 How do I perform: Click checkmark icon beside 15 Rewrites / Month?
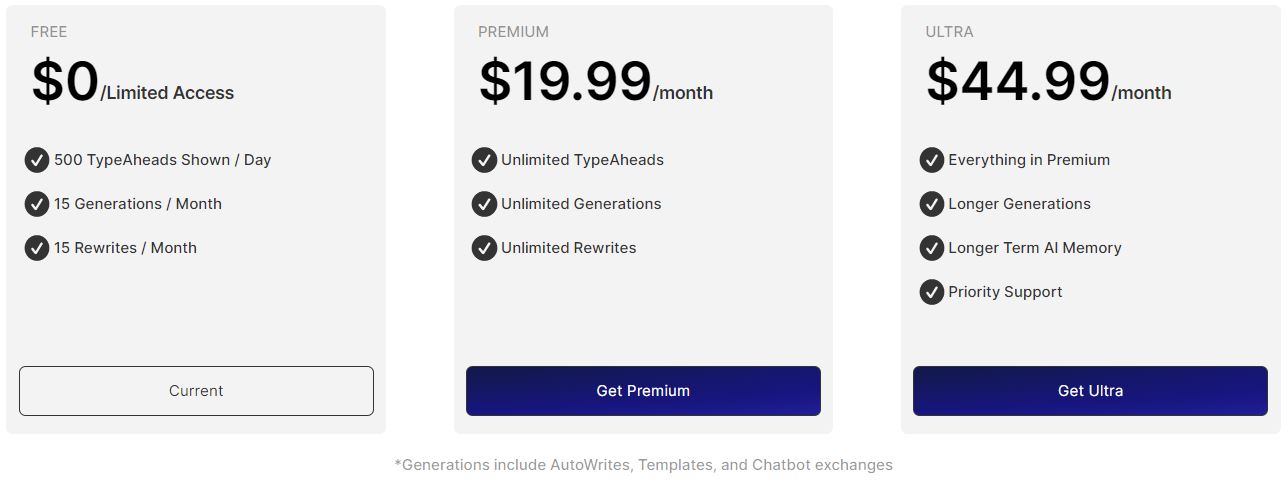pyautogui.click(x=37, y=248)
